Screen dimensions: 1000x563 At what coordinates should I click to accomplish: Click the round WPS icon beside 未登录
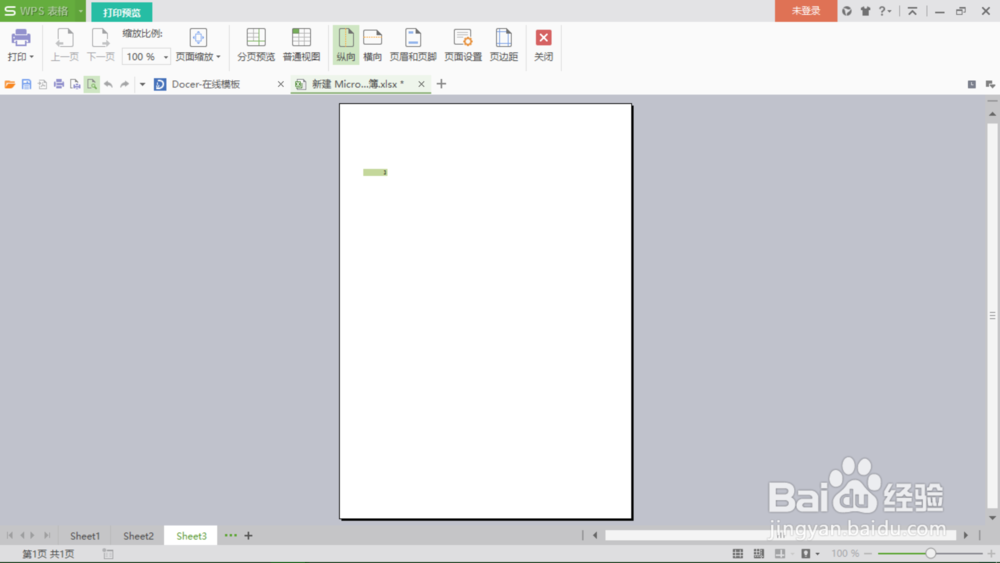(847, 11)
